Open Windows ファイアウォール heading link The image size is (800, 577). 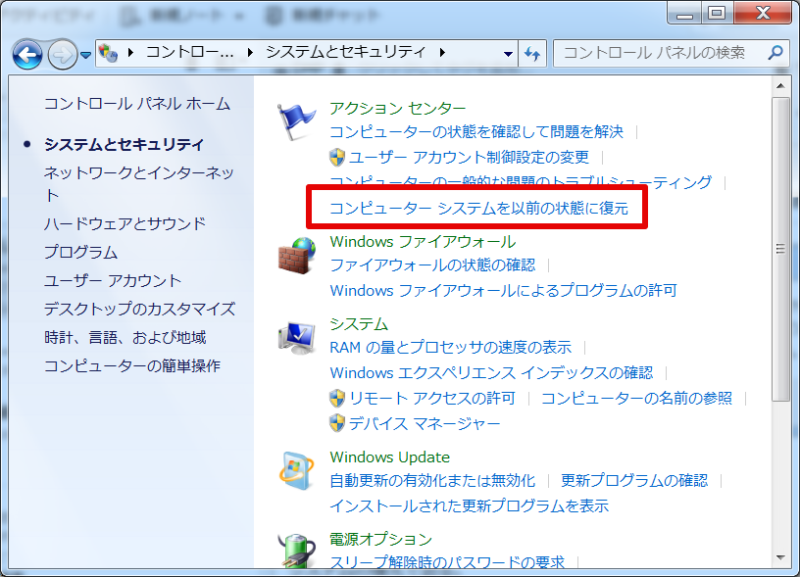[x=423, y=241]
